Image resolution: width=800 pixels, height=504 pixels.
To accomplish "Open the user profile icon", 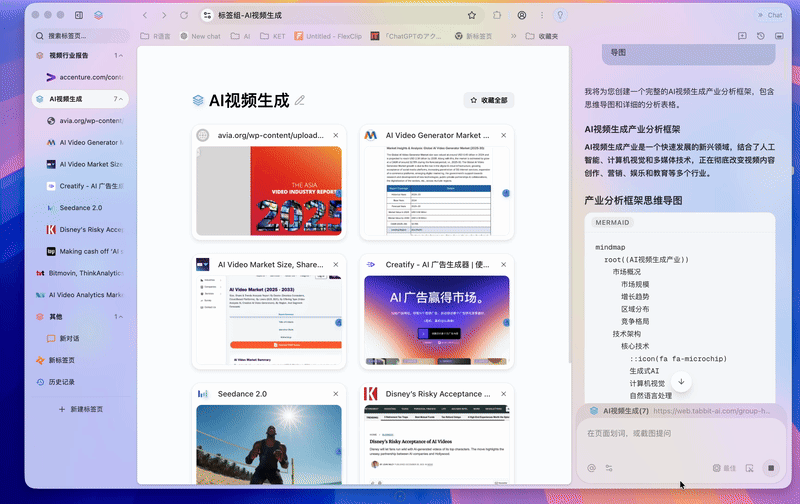I will pyautogui.click(x=522, y=15).
